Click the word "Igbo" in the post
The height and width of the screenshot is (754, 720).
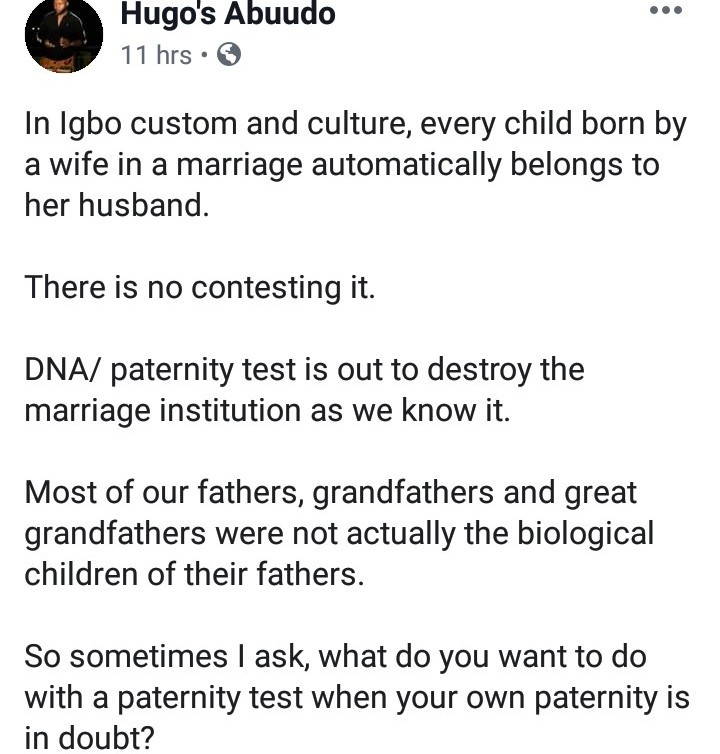[88, 125]
